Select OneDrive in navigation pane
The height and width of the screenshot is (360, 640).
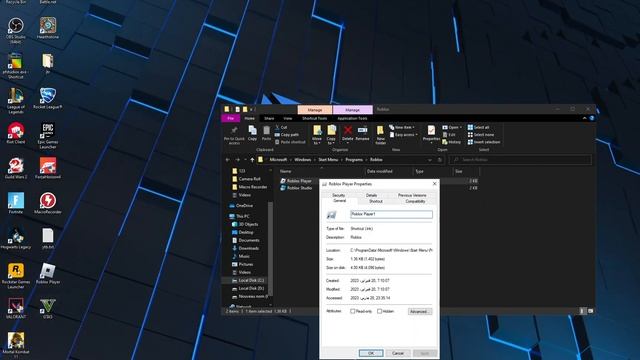pyautogui.click(x=241, y=206)
